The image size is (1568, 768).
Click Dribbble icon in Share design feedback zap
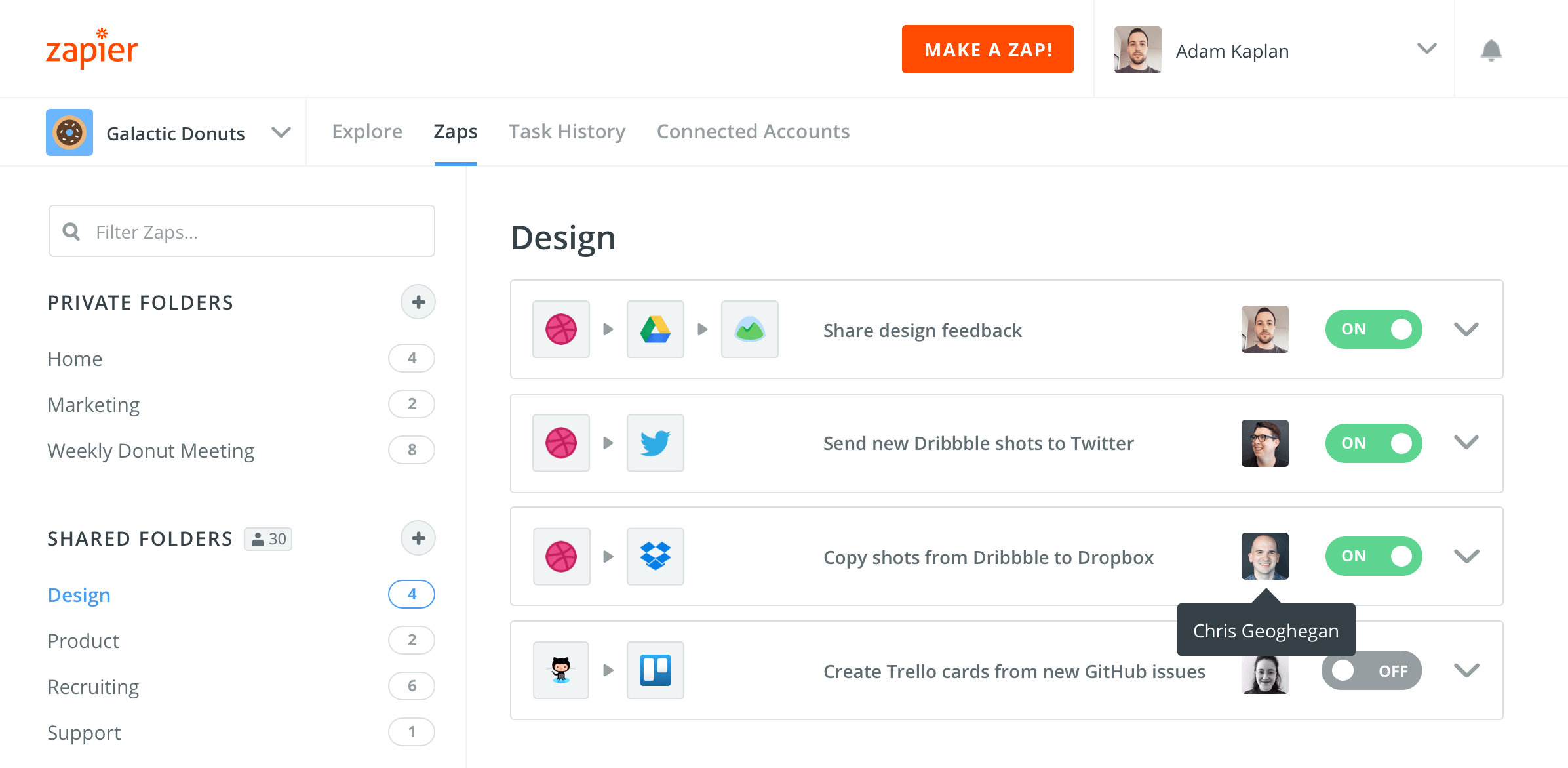pos(561,329)
